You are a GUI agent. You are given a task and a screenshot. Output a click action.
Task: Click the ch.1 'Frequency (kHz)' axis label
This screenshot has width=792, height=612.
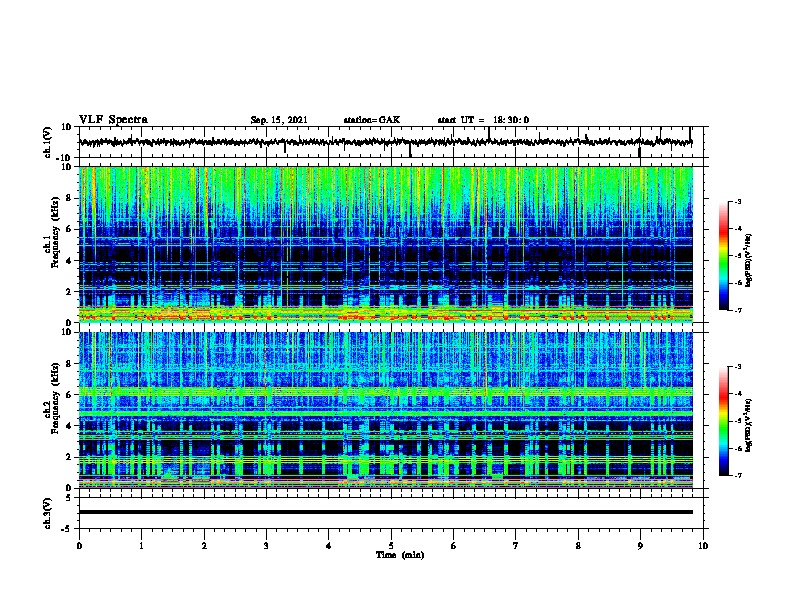55,233
